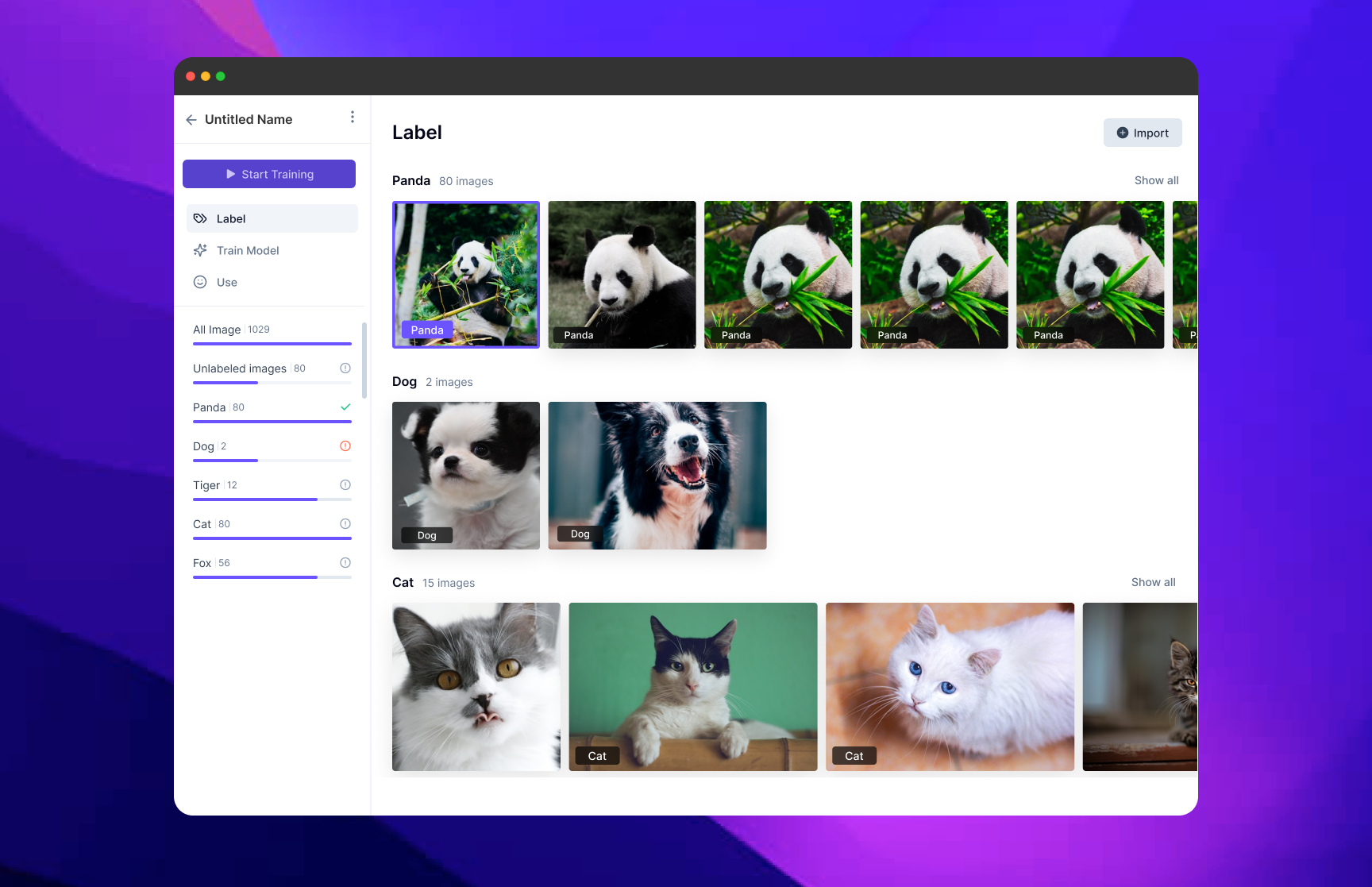
Task: Select the Cat 80 category in the sidebar
Action: pyautogui.click(x=272, y=528)
